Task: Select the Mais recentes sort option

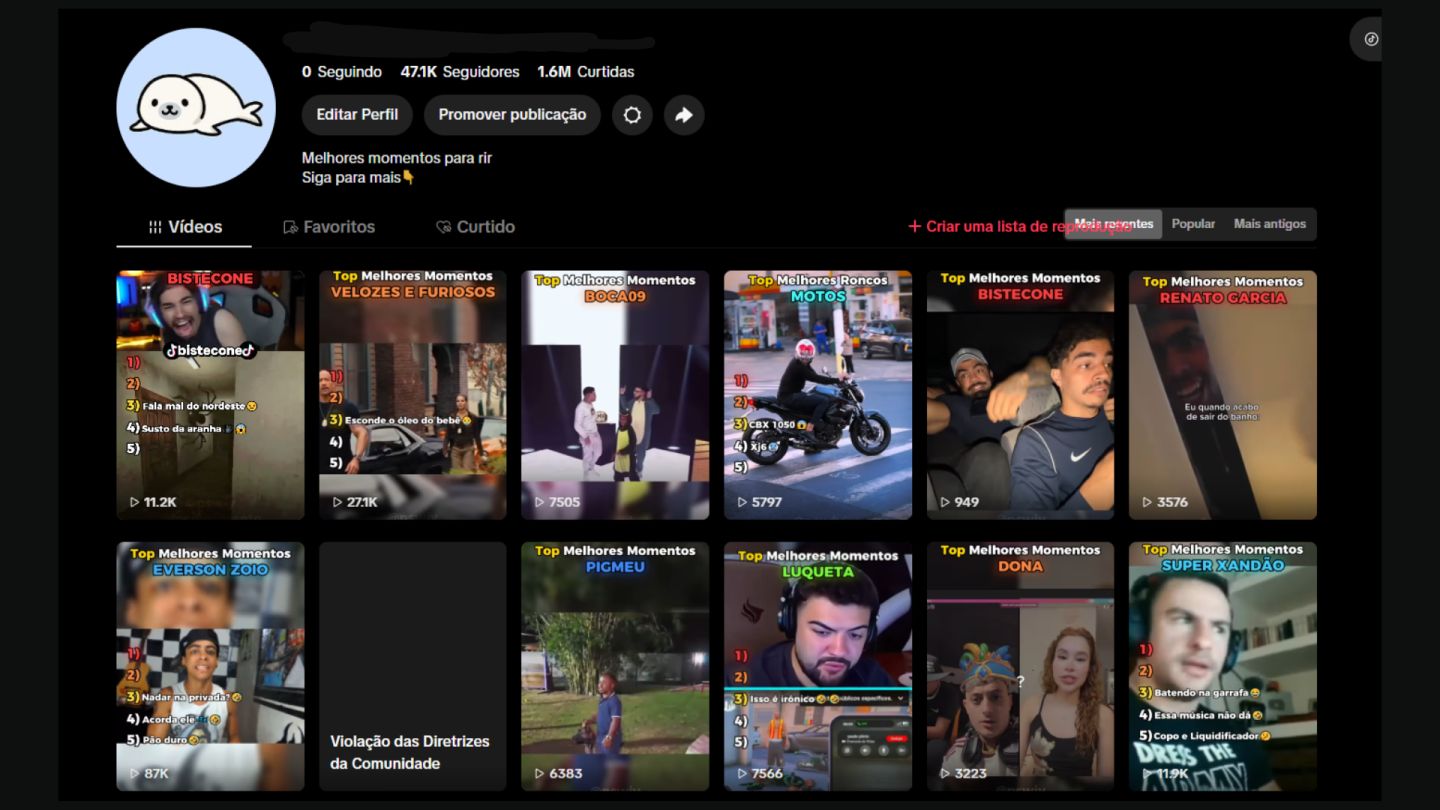Action: point(1113,224)
